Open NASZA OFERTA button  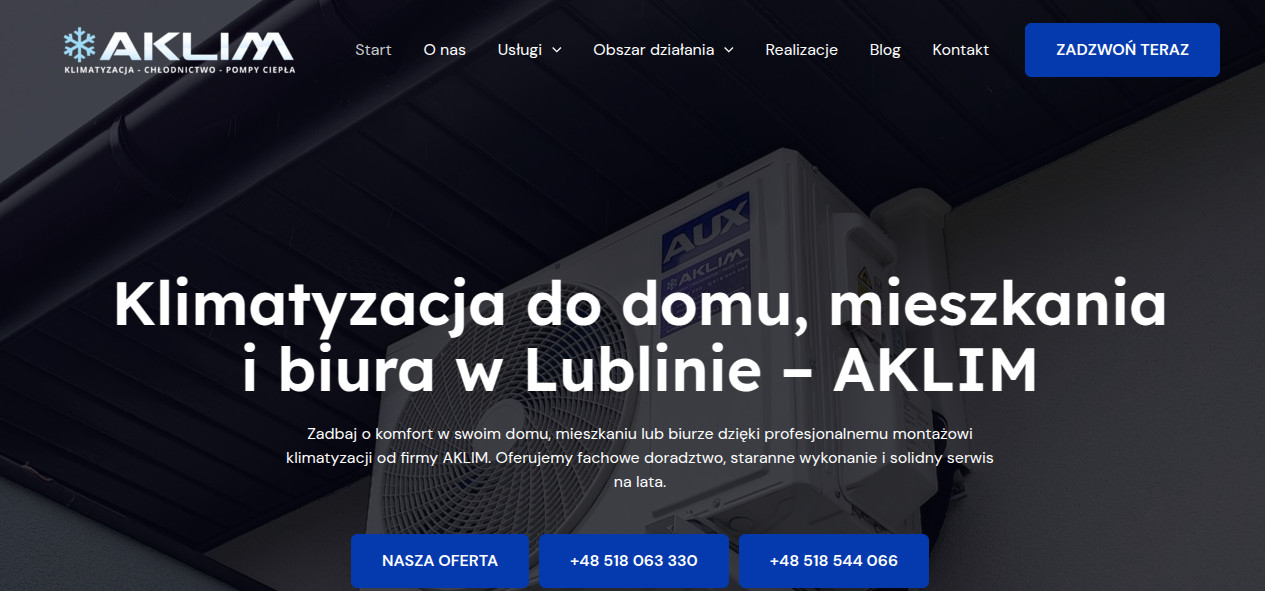[440, 561]
